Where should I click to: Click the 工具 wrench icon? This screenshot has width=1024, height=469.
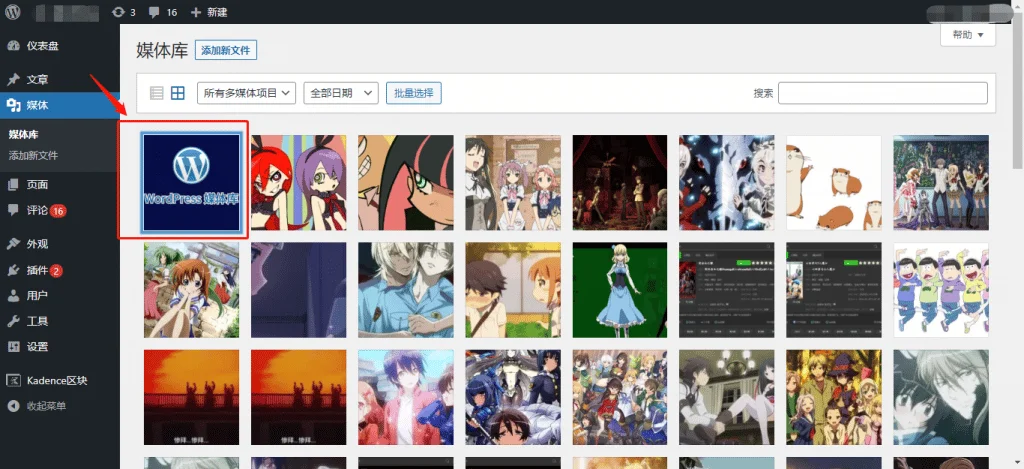pos(13,321)
